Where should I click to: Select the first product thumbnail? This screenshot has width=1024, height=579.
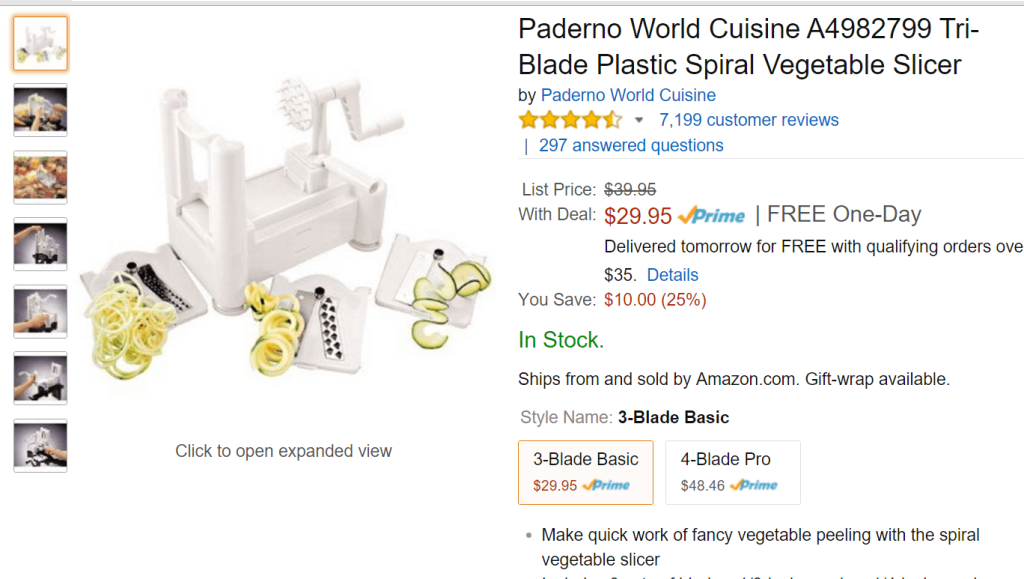point(40,43)
